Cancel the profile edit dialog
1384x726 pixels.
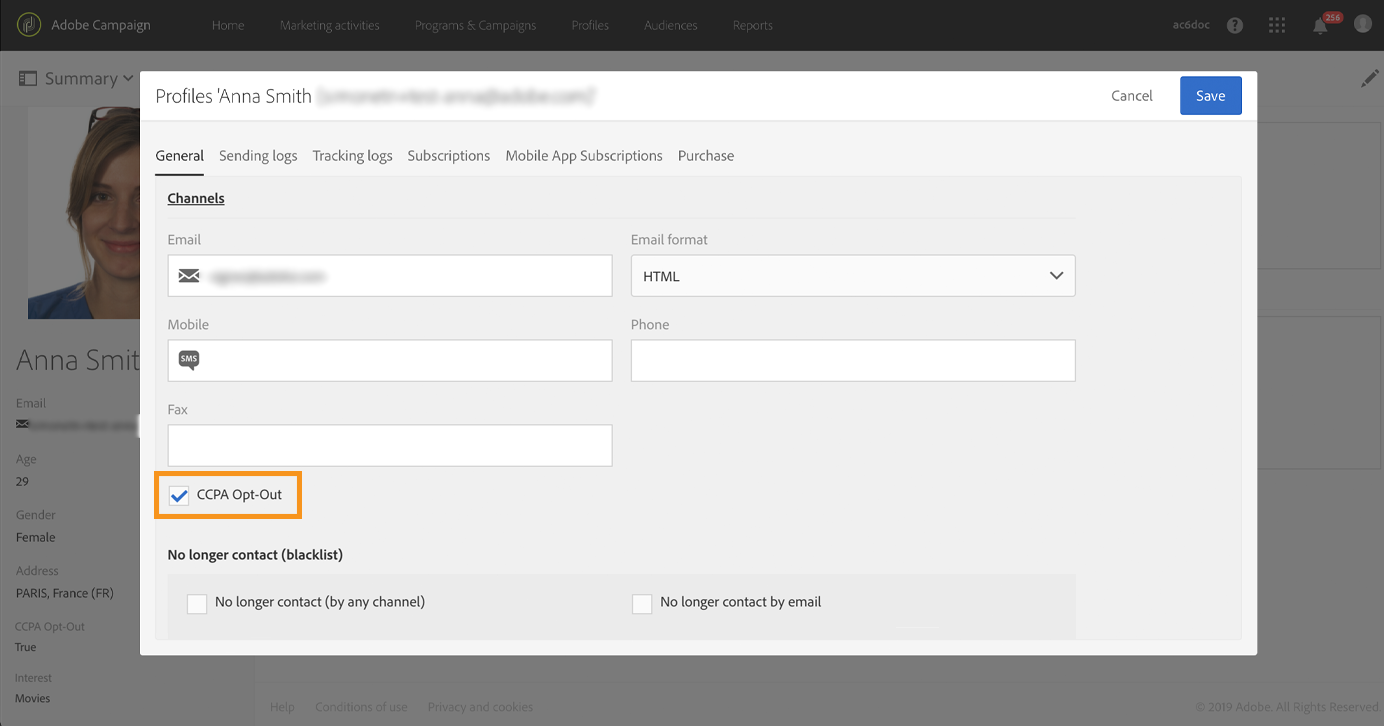(x=1132, y=96)
